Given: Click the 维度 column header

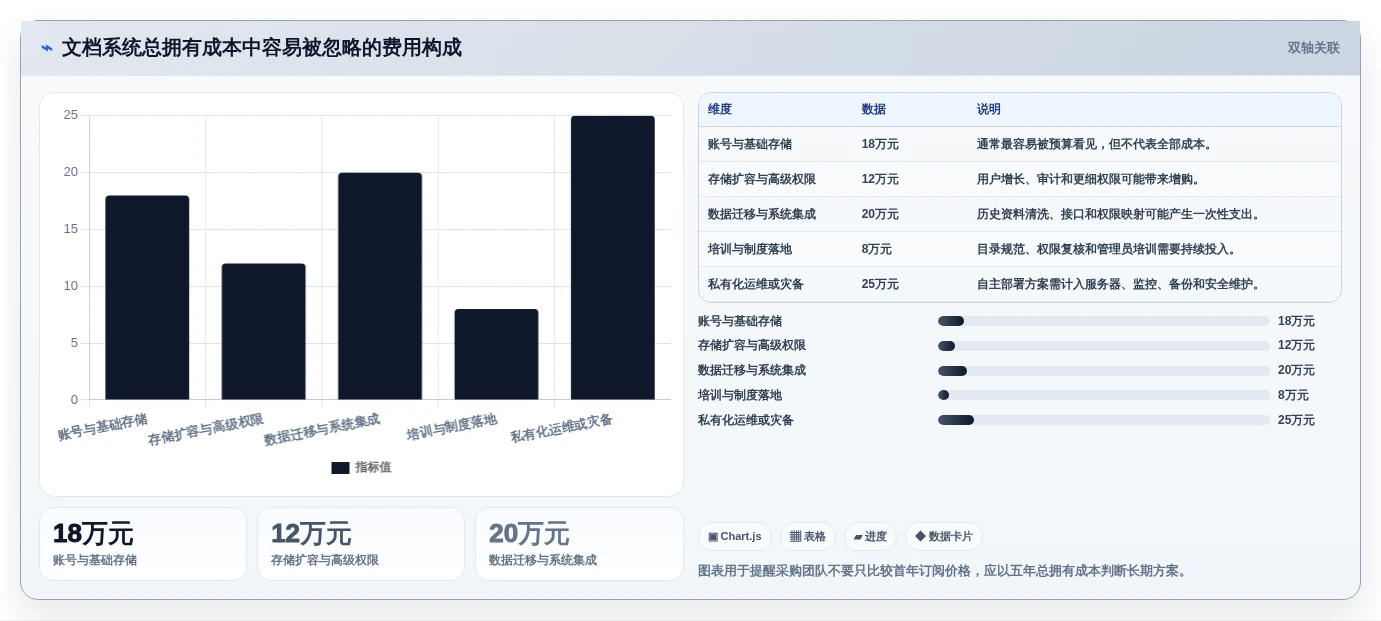Looking at the screenshot, I should [x=720, y=109].
